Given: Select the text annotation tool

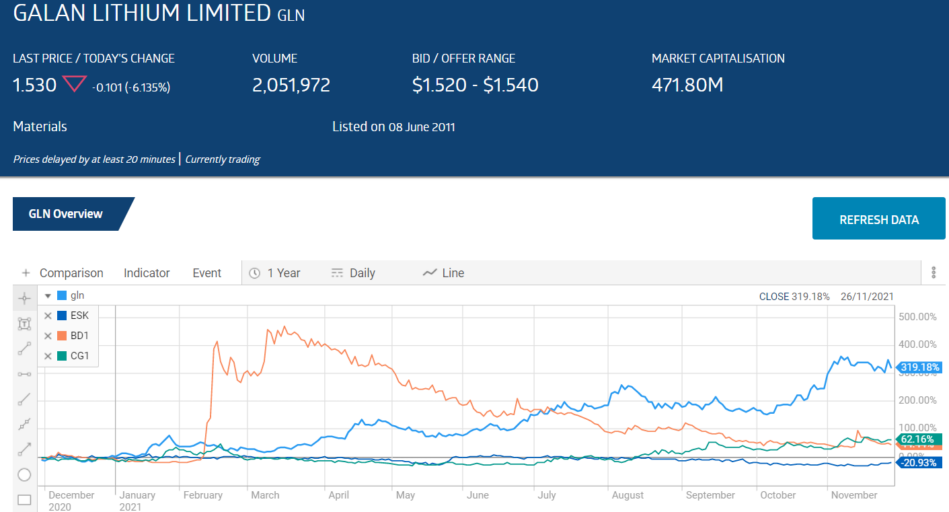Looking at the screenshot, I should tap(24, 324).
